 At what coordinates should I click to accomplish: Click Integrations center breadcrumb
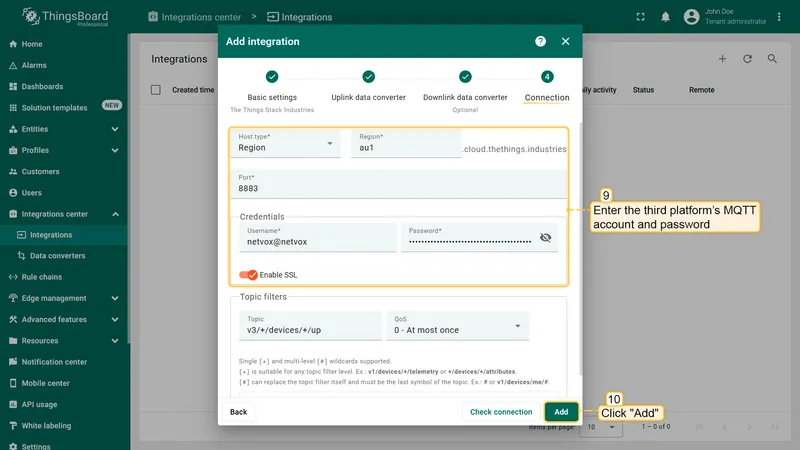point(195,17)
